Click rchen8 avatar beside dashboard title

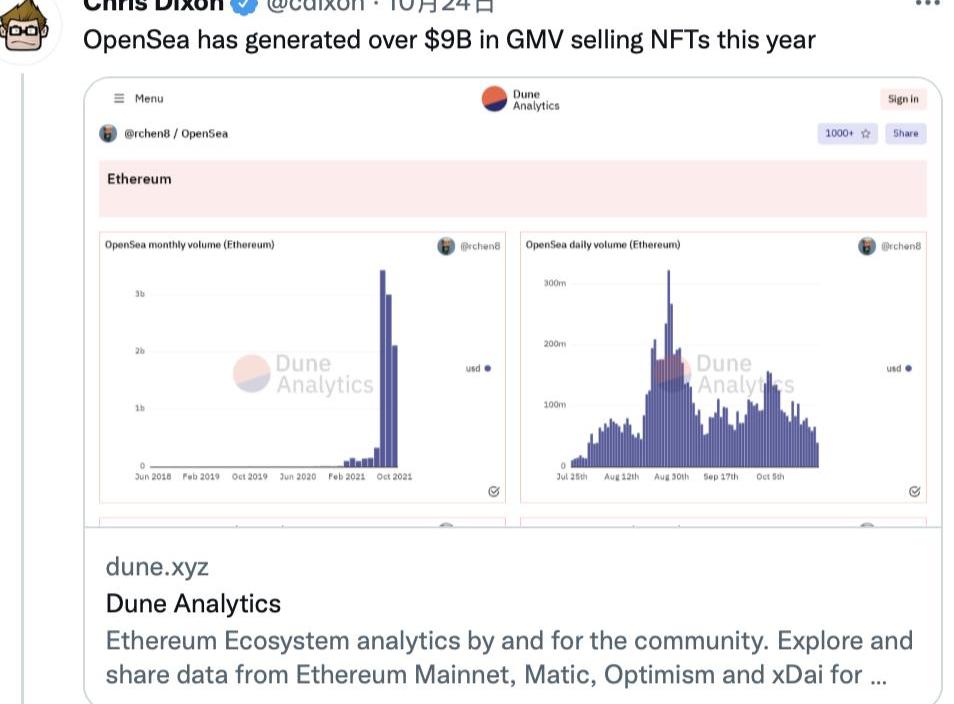coord(107,133)
